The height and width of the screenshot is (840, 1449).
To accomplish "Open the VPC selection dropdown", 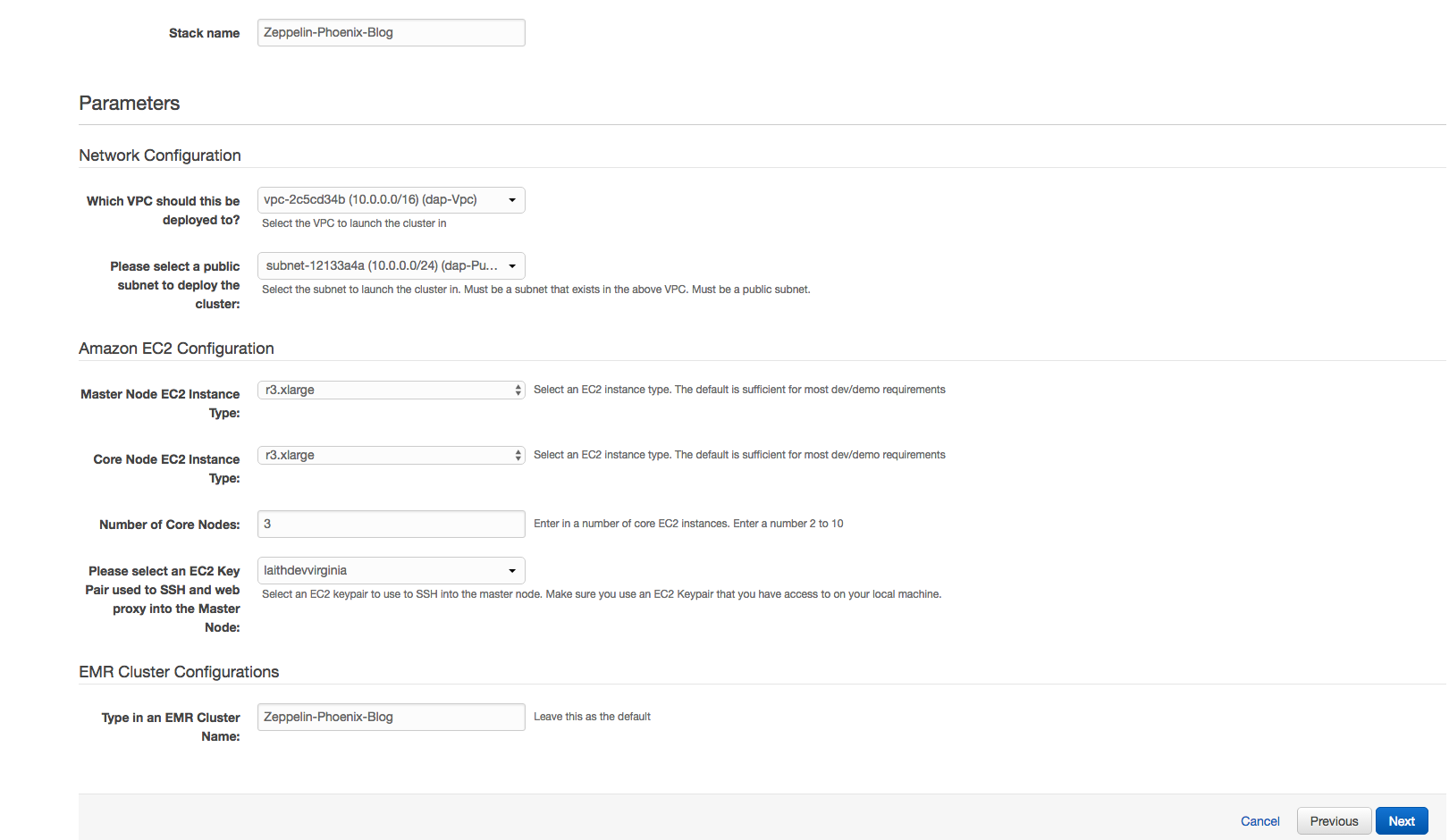I will 391,200.
